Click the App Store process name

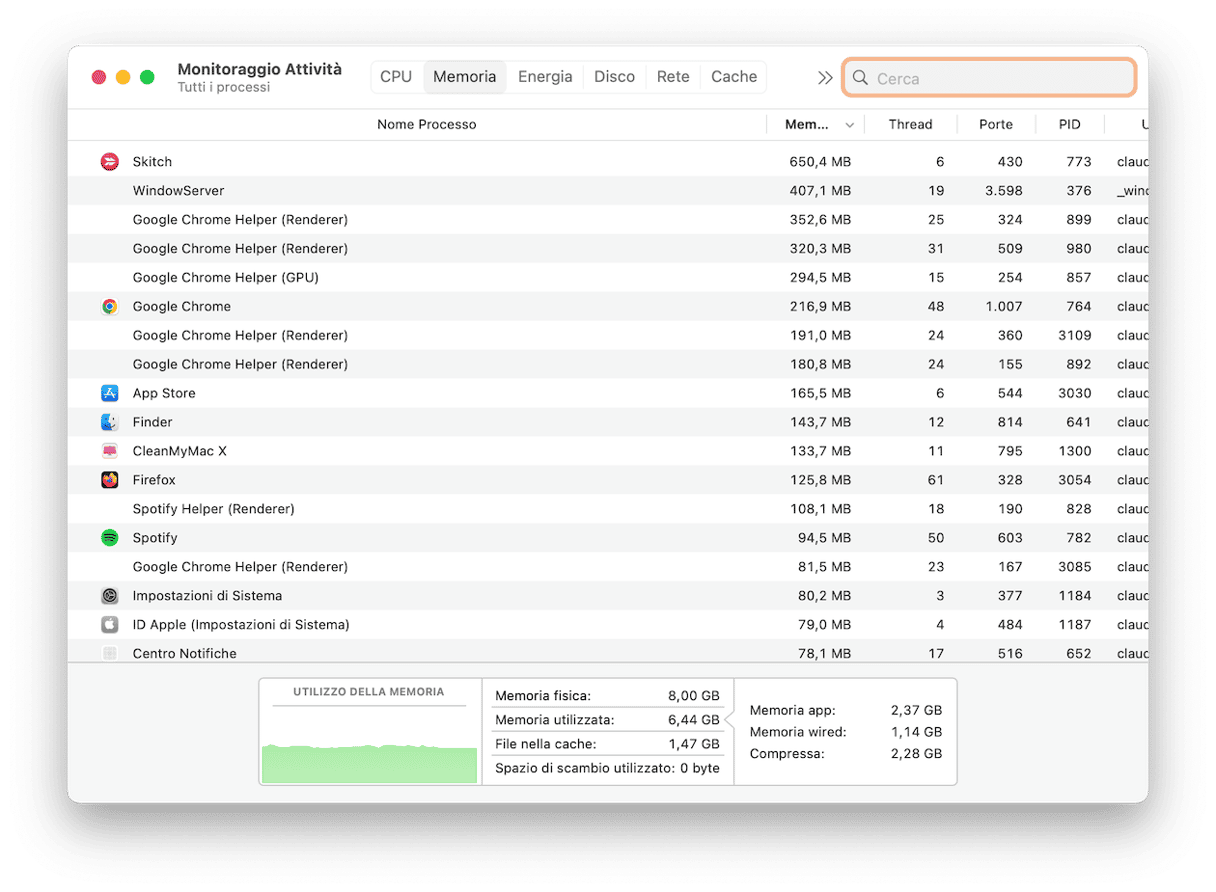point(164,394)
